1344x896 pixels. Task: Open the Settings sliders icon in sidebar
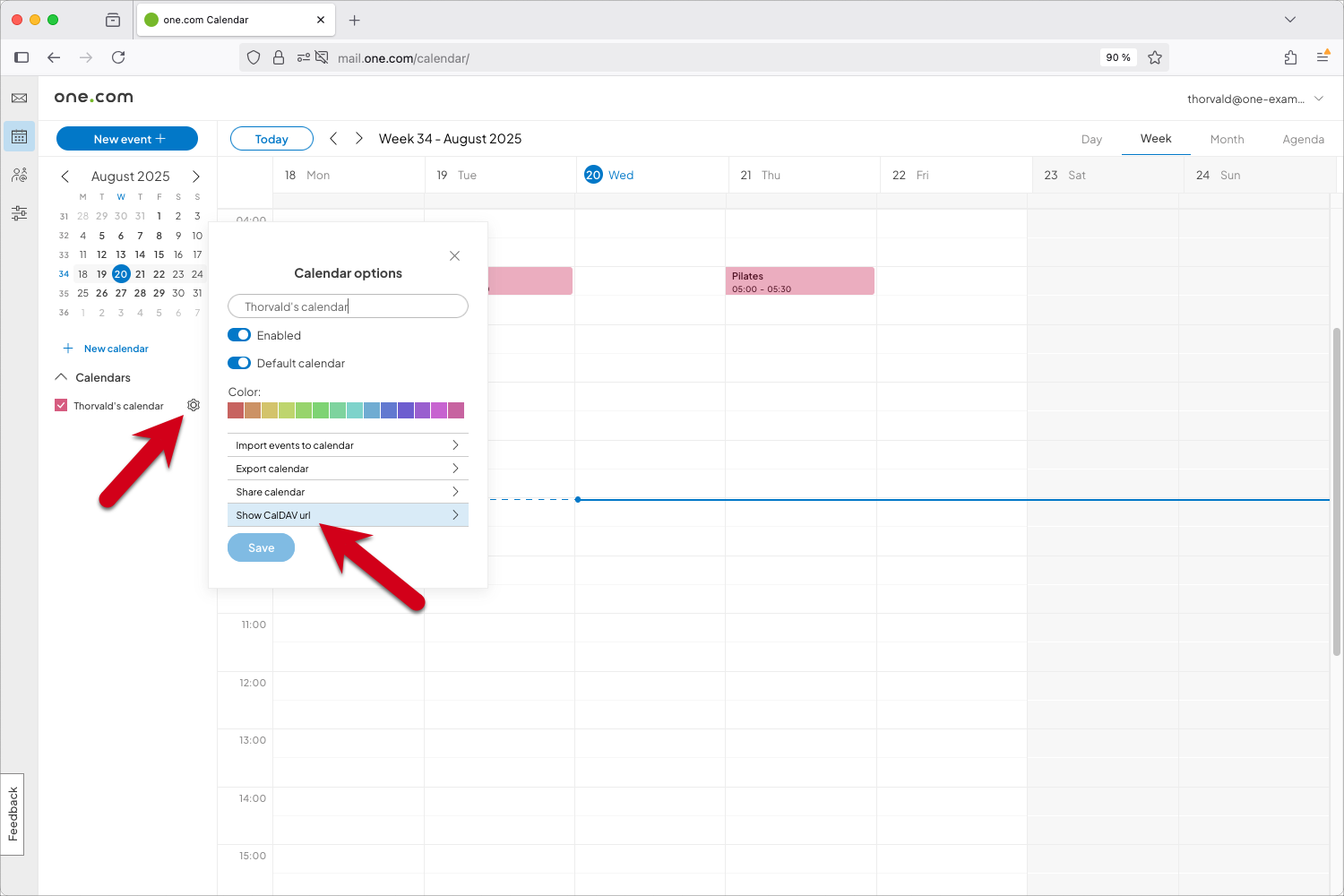(19, 212)
